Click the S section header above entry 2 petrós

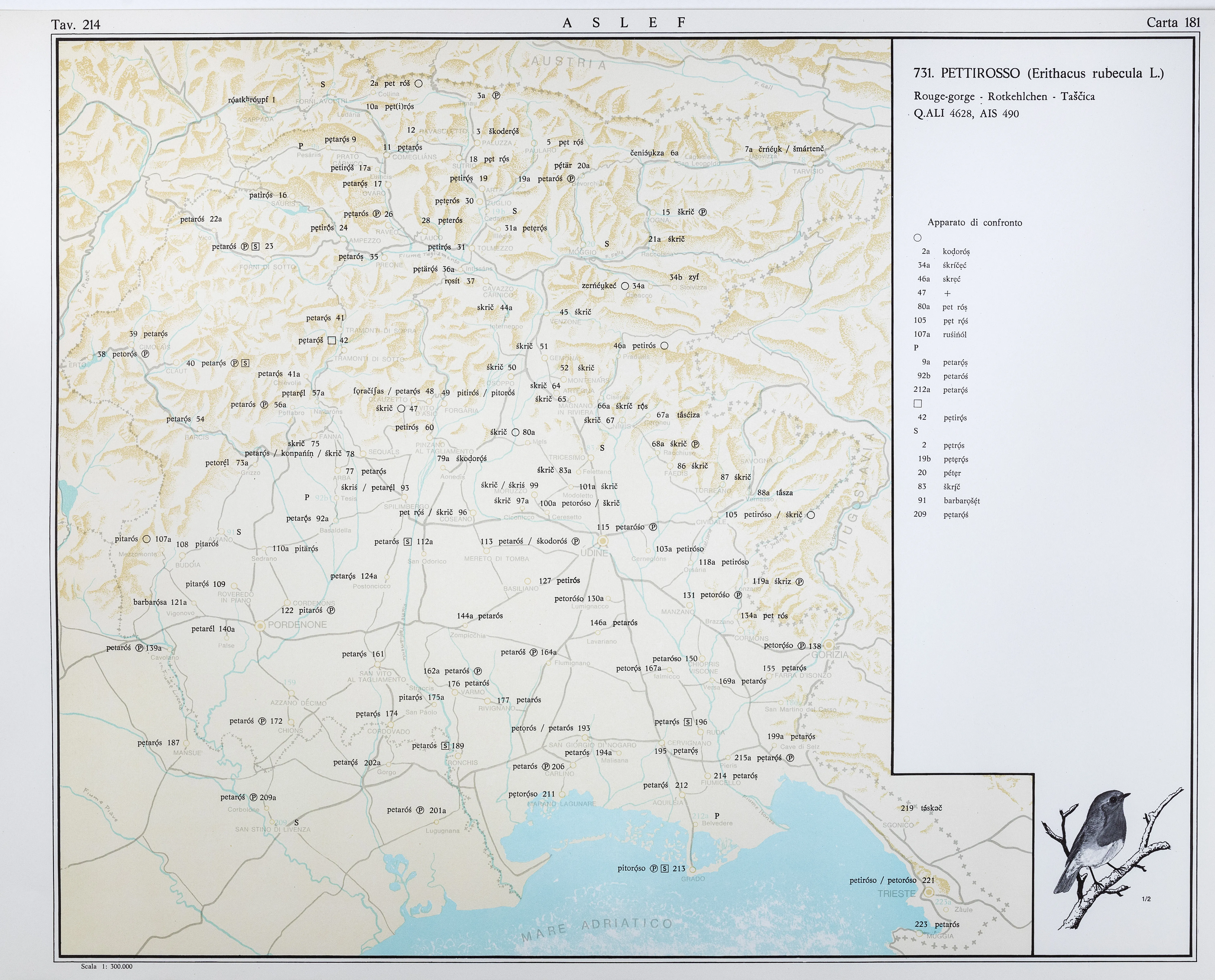click(916, 431)
